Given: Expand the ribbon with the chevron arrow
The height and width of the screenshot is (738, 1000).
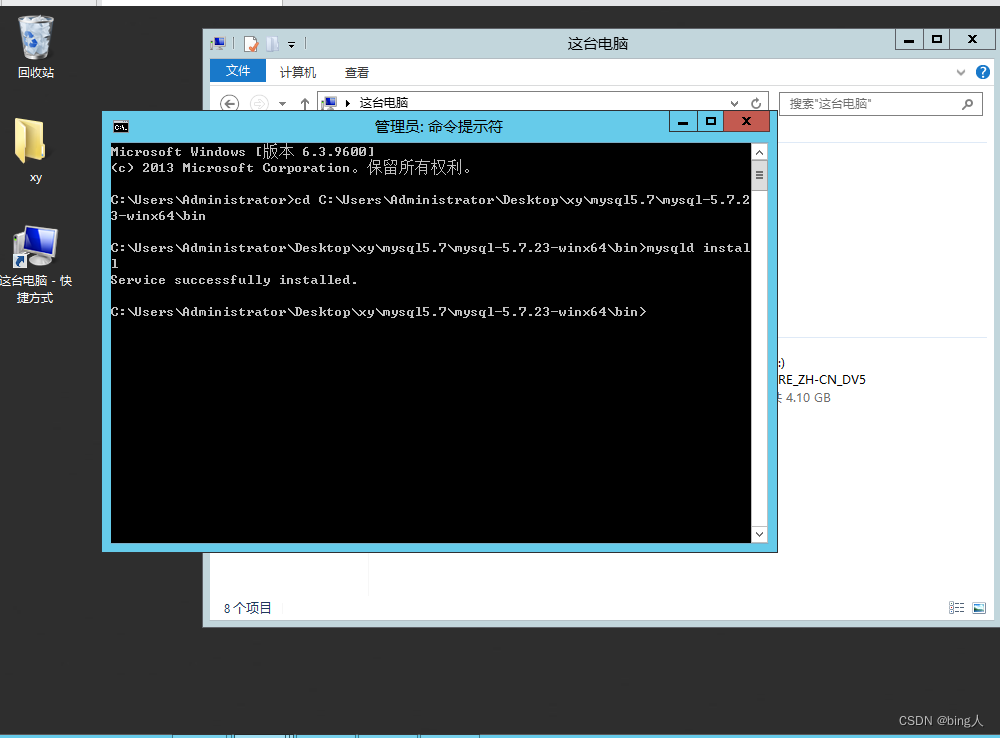Looking at the screenshot, I should point(960,72).
